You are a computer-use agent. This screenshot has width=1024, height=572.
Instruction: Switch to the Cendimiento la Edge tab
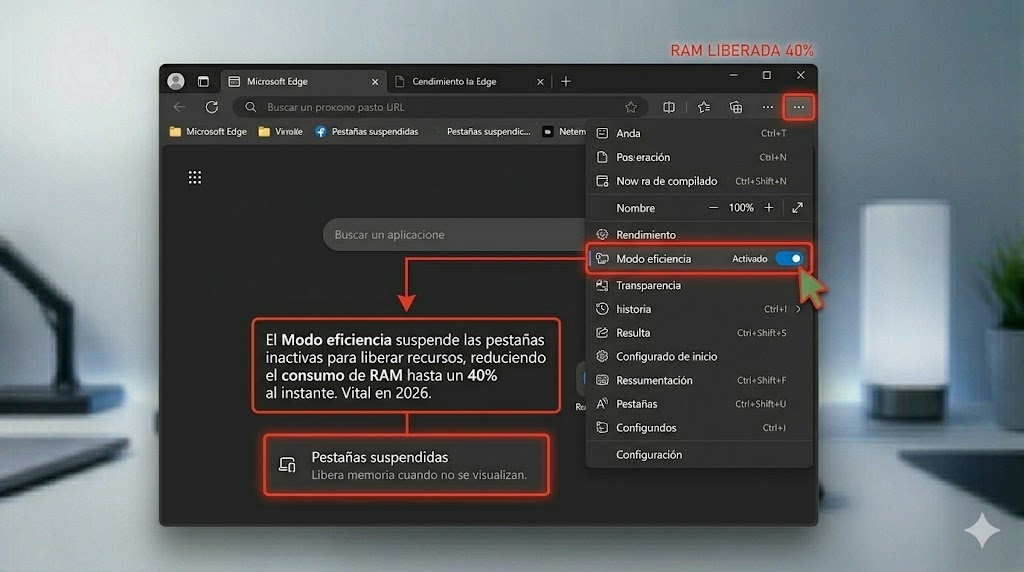[468, 82]
